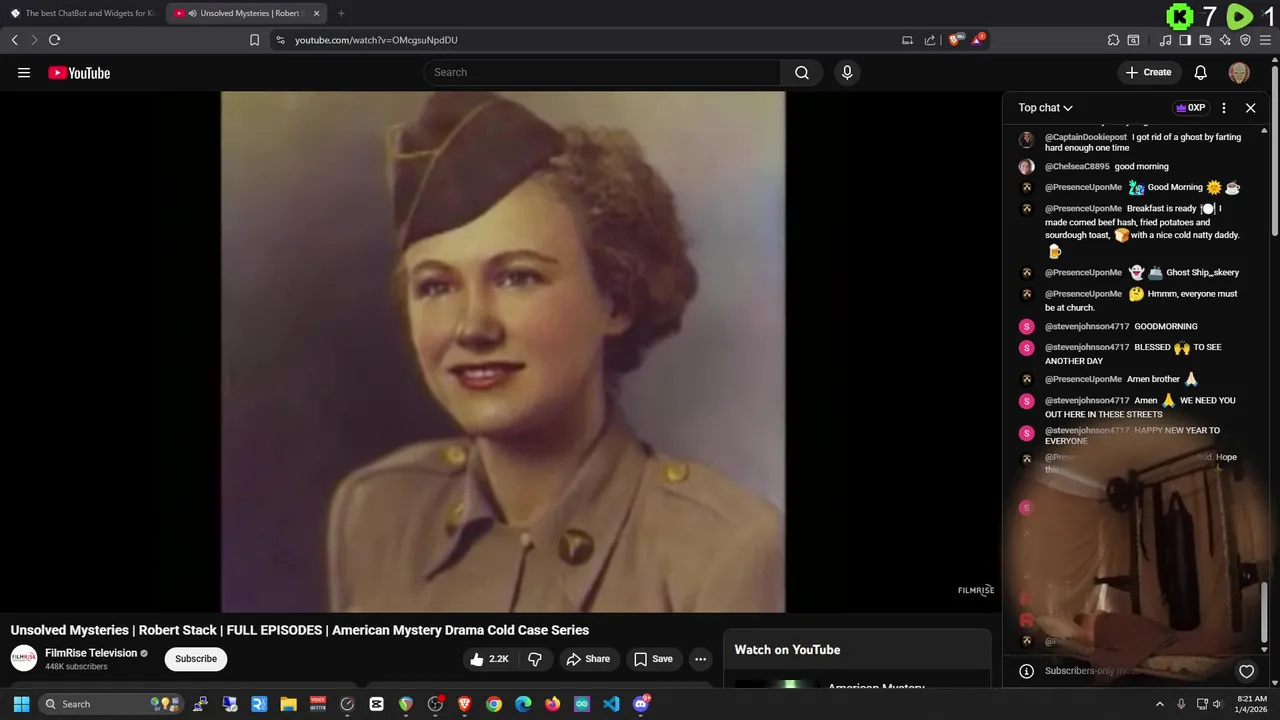Open Brave Shields lion icon

954,40
